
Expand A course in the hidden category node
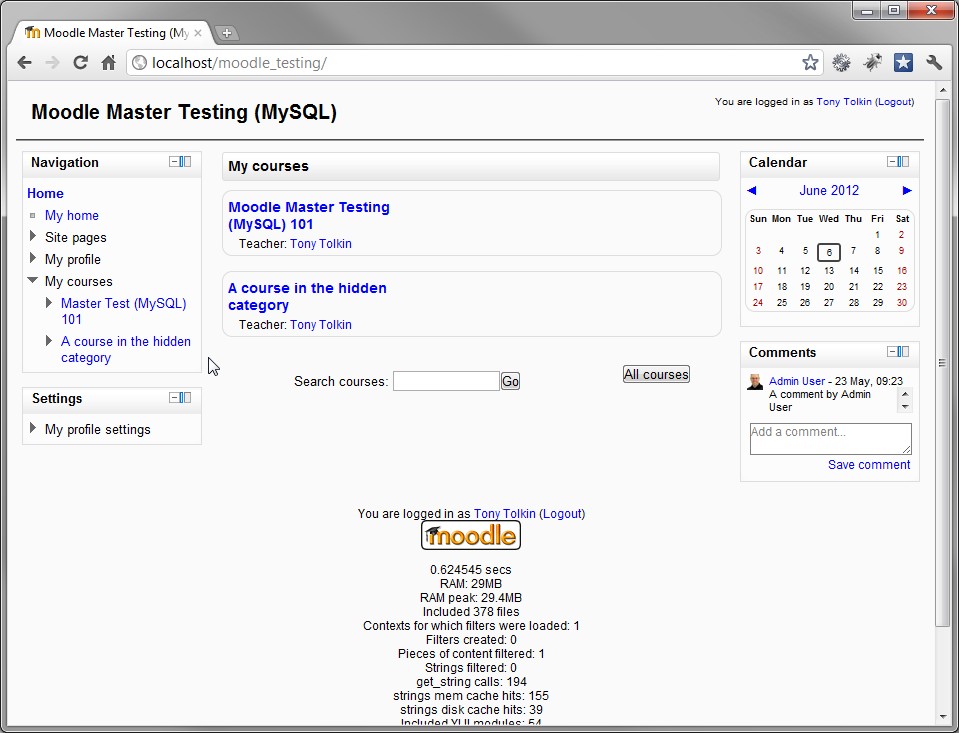click(x=49, y=340)
